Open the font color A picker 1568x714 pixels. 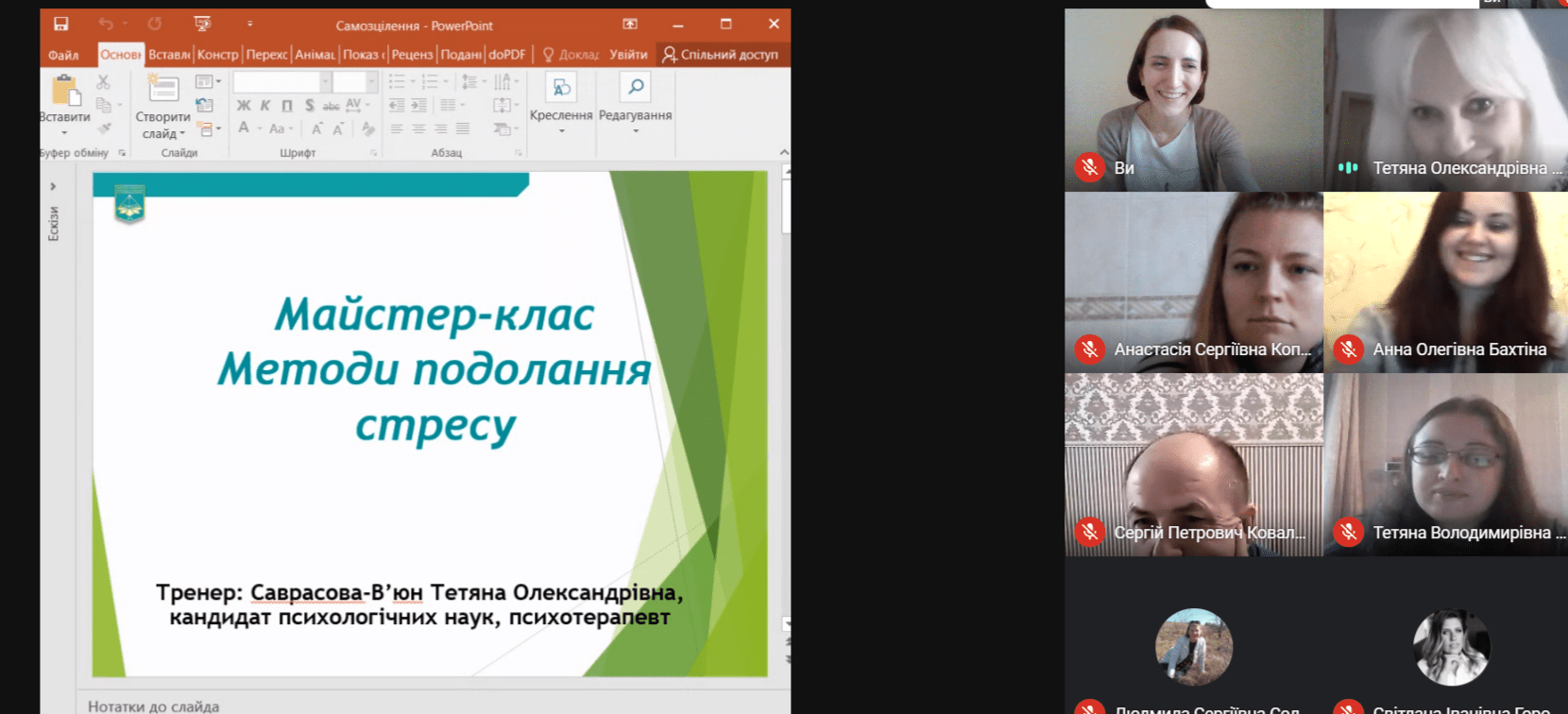click(244, 128)
